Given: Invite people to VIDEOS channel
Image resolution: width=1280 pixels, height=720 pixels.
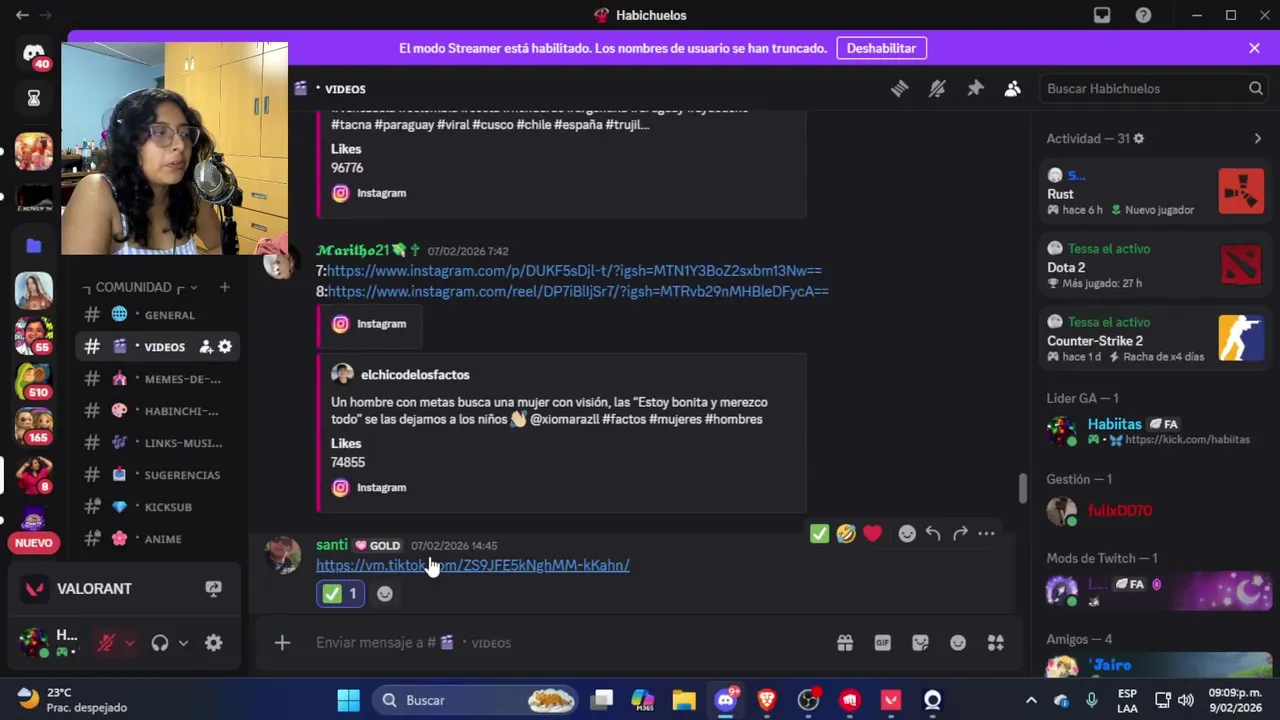Looking at the screenshot, I should pyautogui.click(x=206, y=347).
